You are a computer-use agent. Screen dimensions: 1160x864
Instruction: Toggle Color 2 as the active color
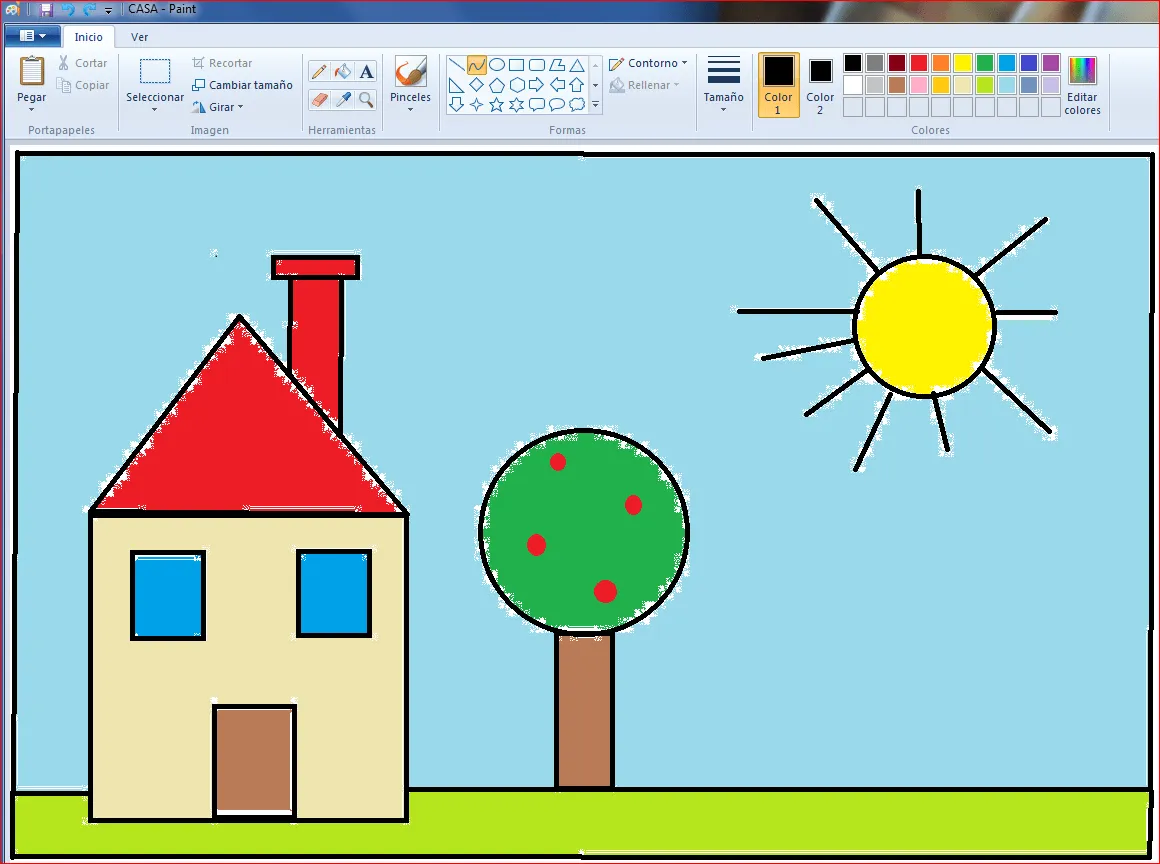coord(819,84)
